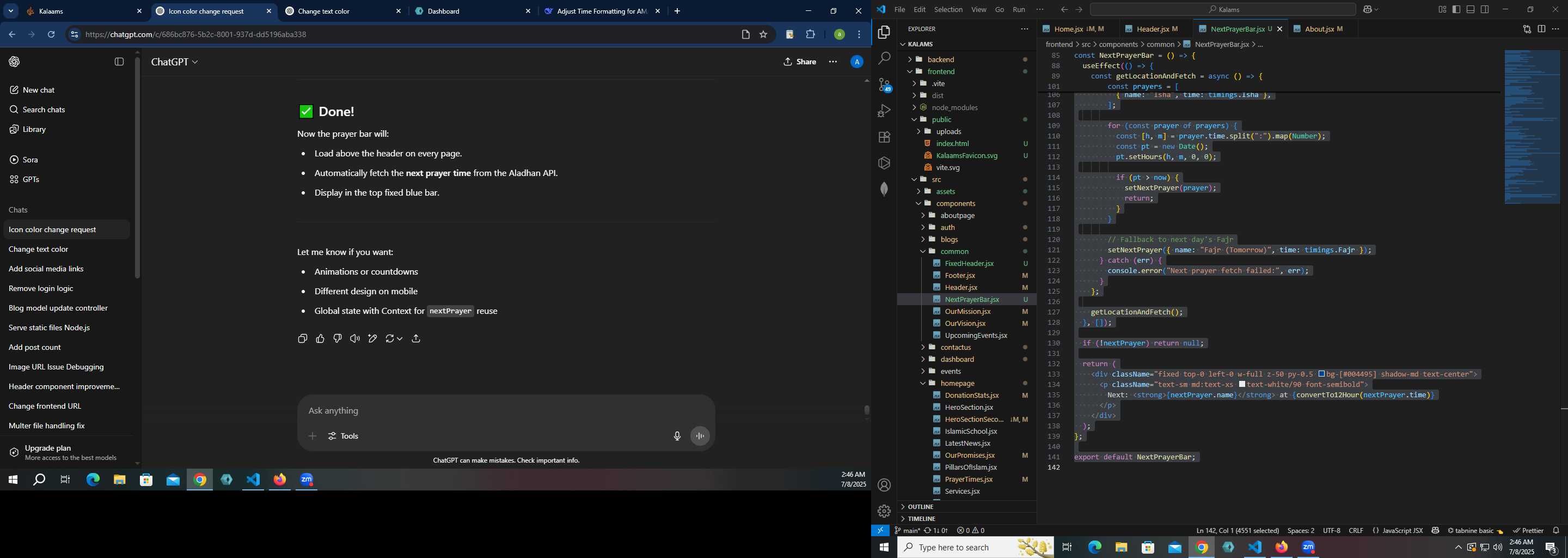
Task: Click Share button in ChatGPT
Action: click(x=800, y=62)
